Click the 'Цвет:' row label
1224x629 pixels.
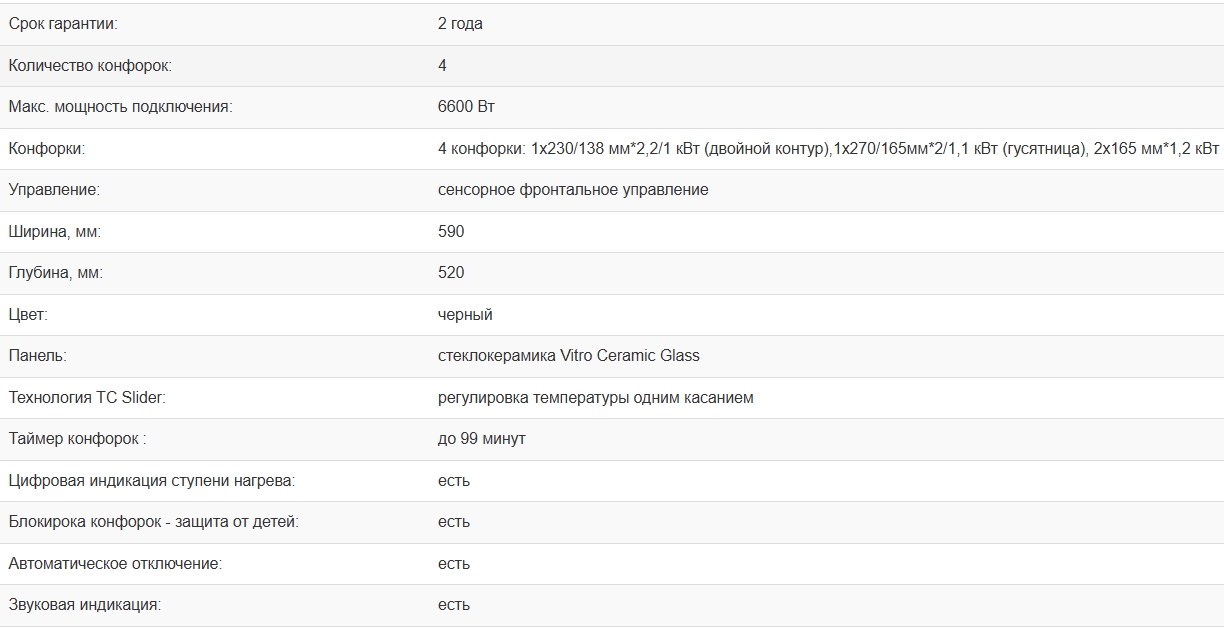point(28,315)
